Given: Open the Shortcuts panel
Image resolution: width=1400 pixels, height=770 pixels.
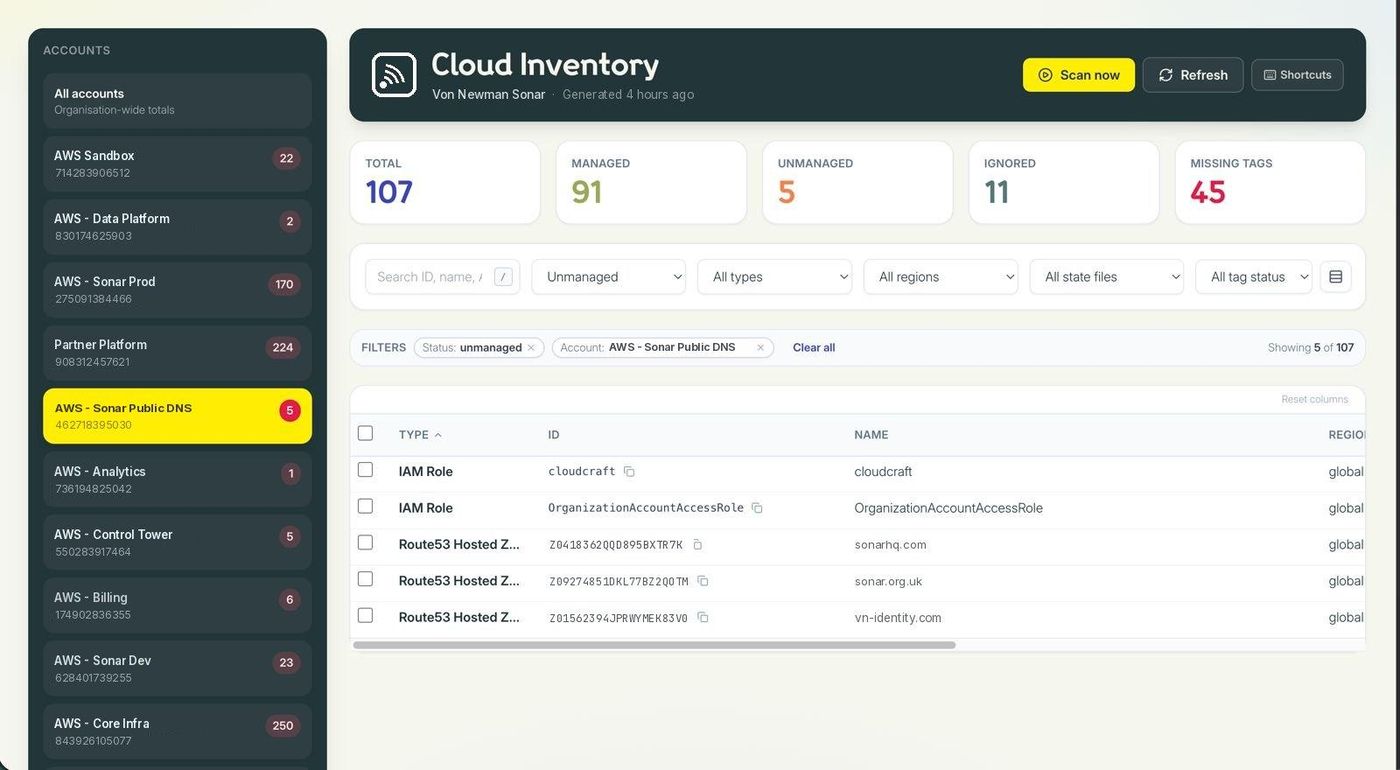Looking at the screenshot, I should (1297, 75).
